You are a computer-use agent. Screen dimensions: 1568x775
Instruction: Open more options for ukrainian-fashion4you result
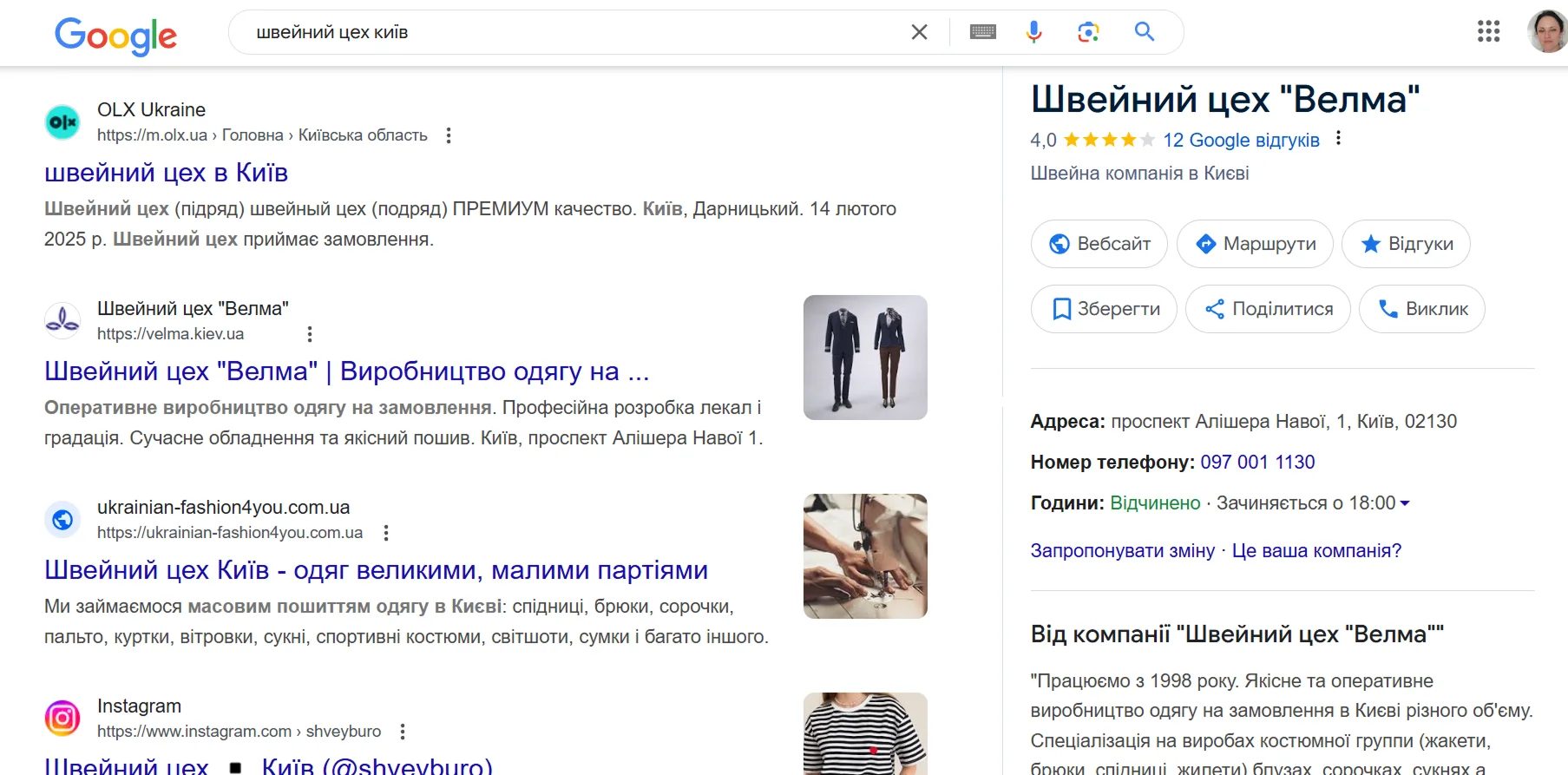pos(386,533)
